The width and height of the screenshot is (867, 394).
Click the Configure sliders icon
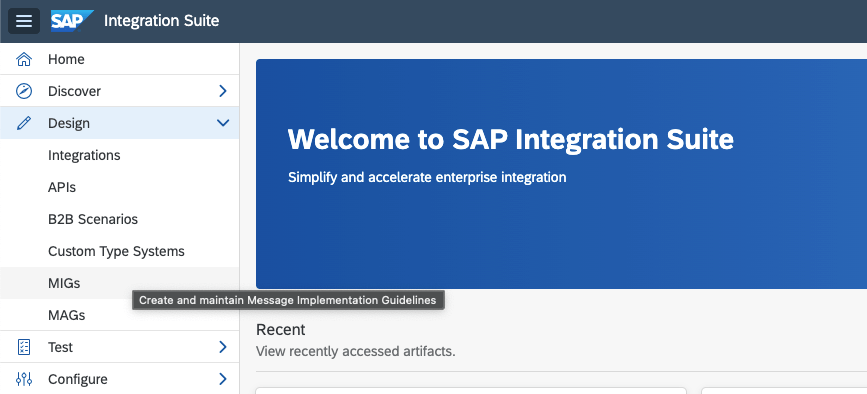pyautogui.click(x=24, y=379)
